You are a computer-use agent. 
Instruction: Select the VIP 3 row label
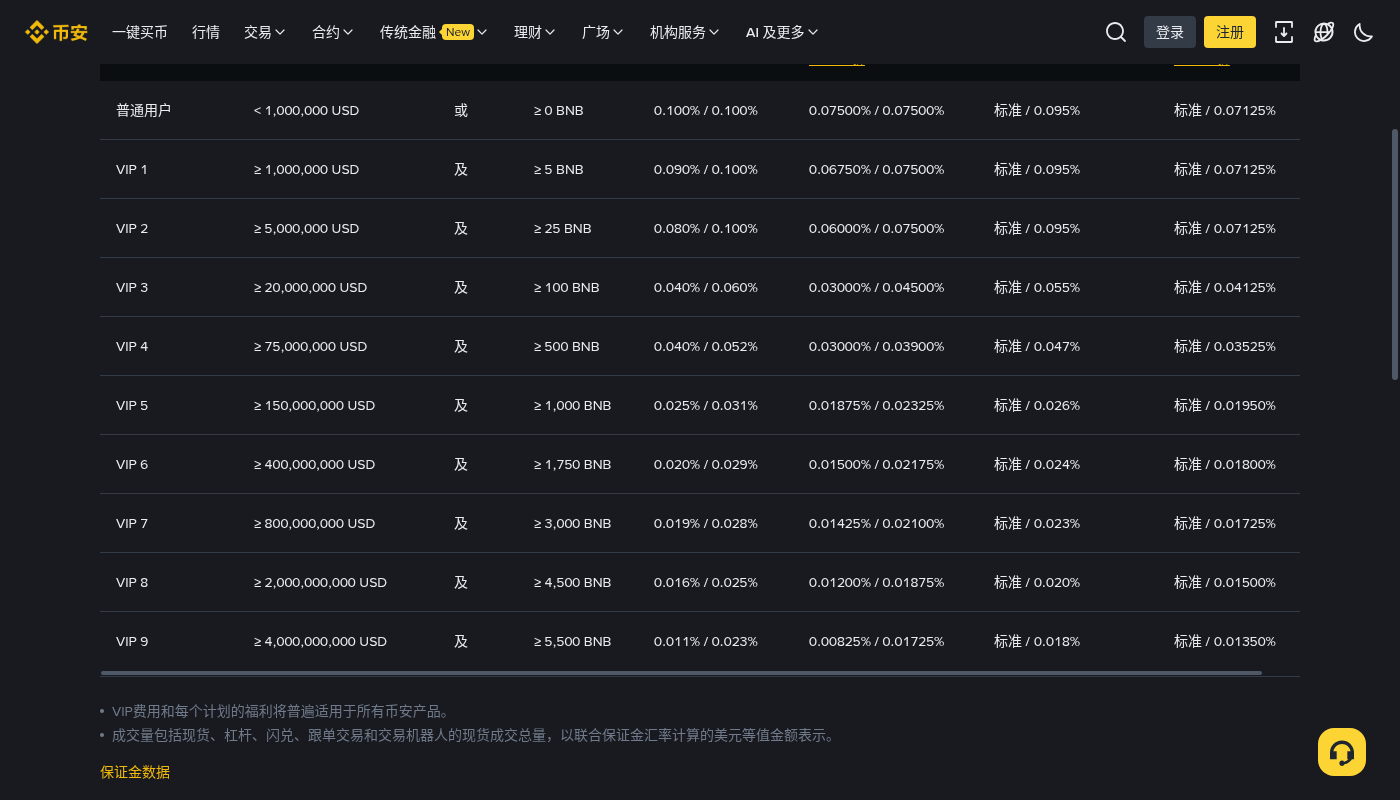(x=132, y=287)
